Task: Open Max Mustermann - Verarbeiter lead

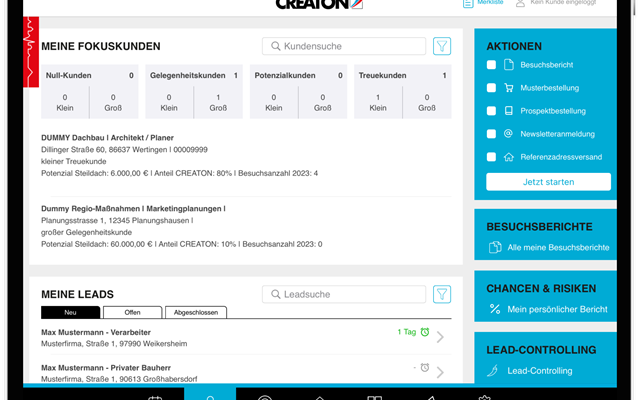Action: 96,332
